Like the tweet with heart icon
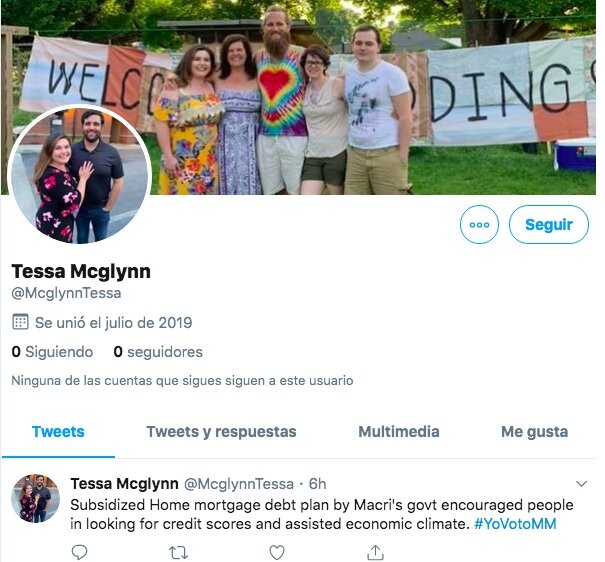Viewport: 605px width, 562px height. coord(277,552)
